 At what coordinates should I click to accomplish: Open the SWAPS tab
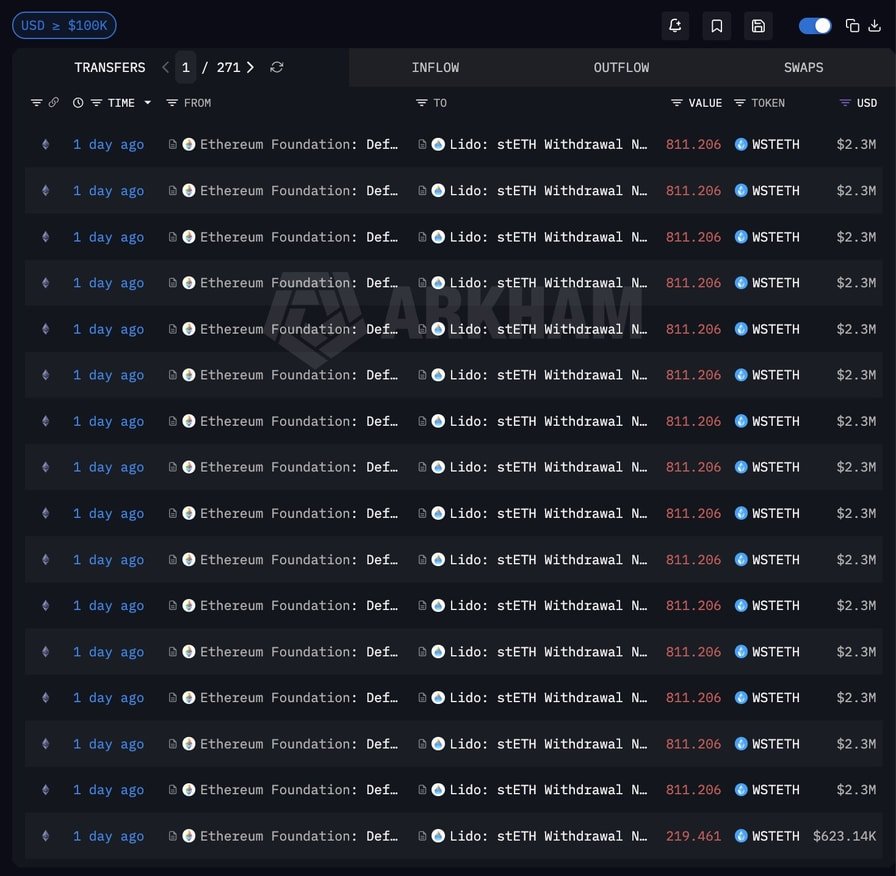[x=803, y=67]
